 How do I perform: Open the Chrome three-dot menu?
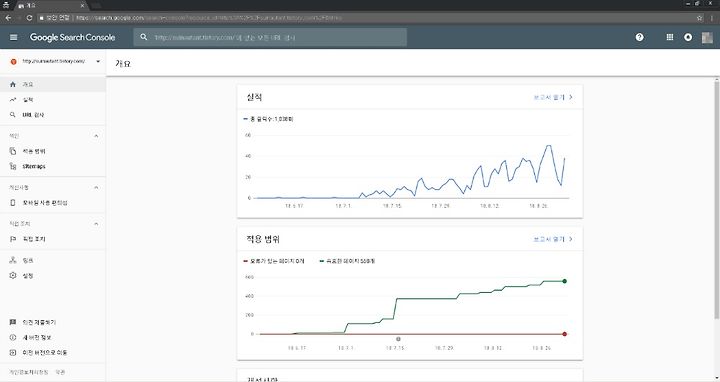[713, 18]
